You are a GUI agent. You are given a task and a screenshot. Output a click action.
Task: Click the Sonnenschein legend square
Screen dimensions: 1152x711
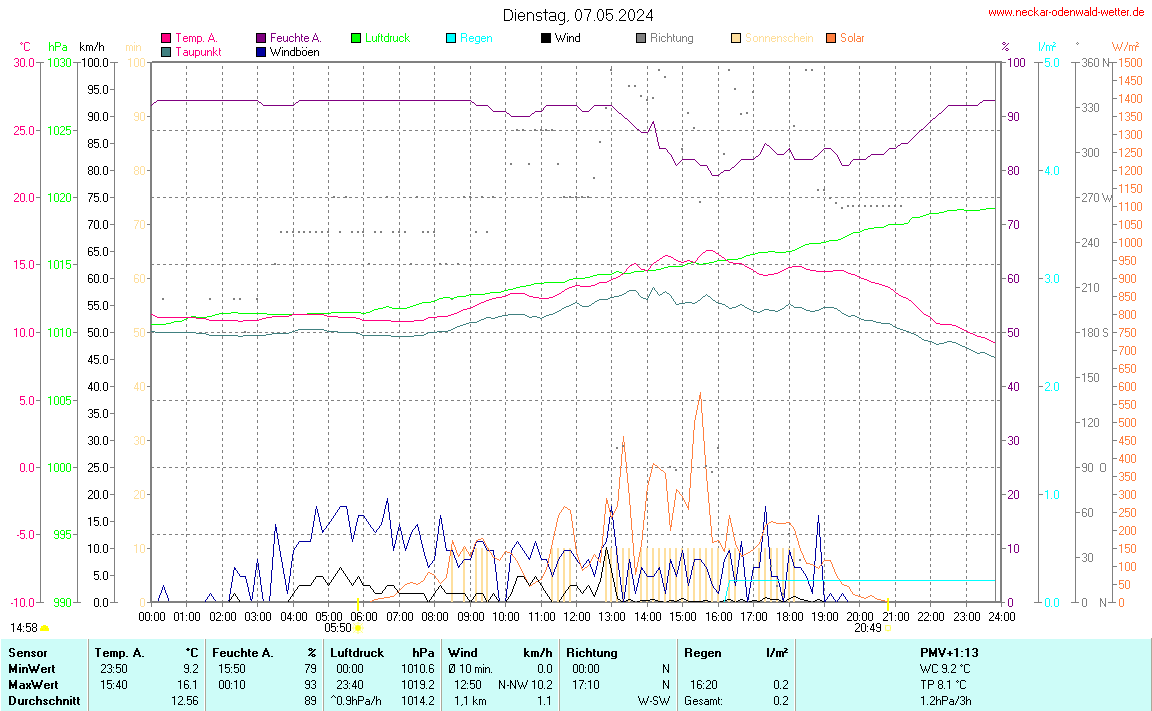(x=736, y=38)
